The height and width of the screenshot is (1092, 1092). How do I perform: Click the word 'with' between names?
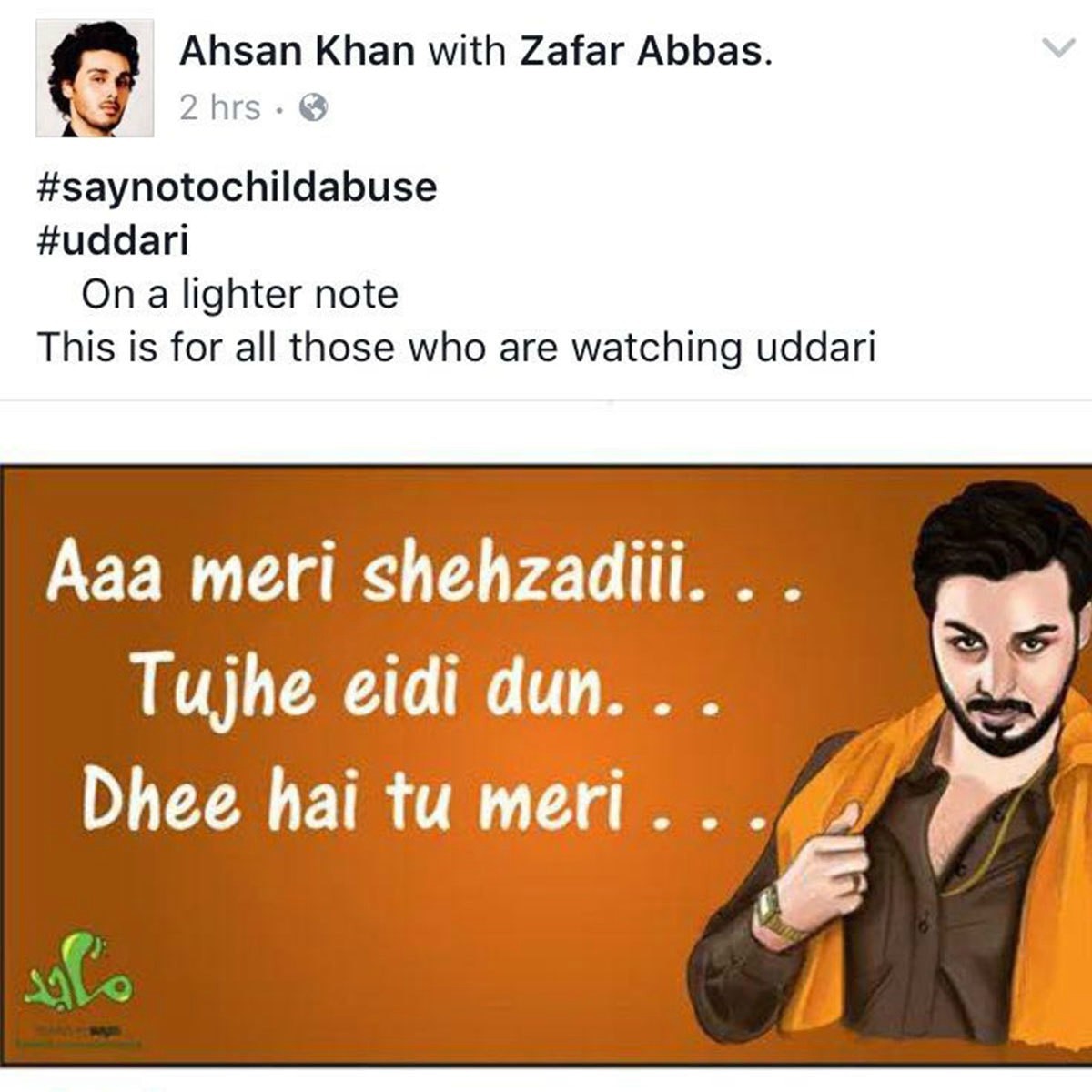468,51
